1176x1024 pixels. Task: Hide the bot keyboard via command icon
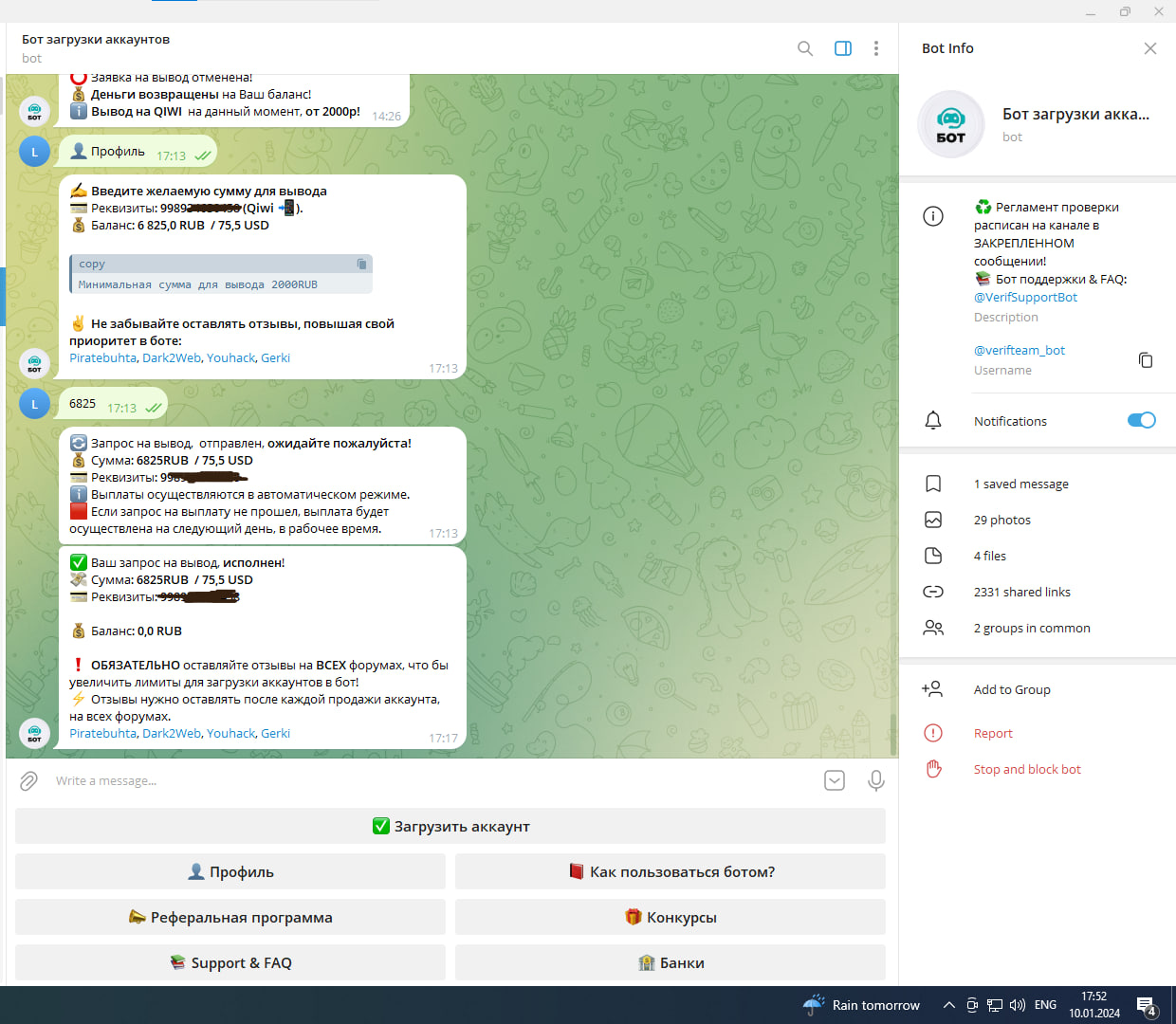tap(835, 780)
